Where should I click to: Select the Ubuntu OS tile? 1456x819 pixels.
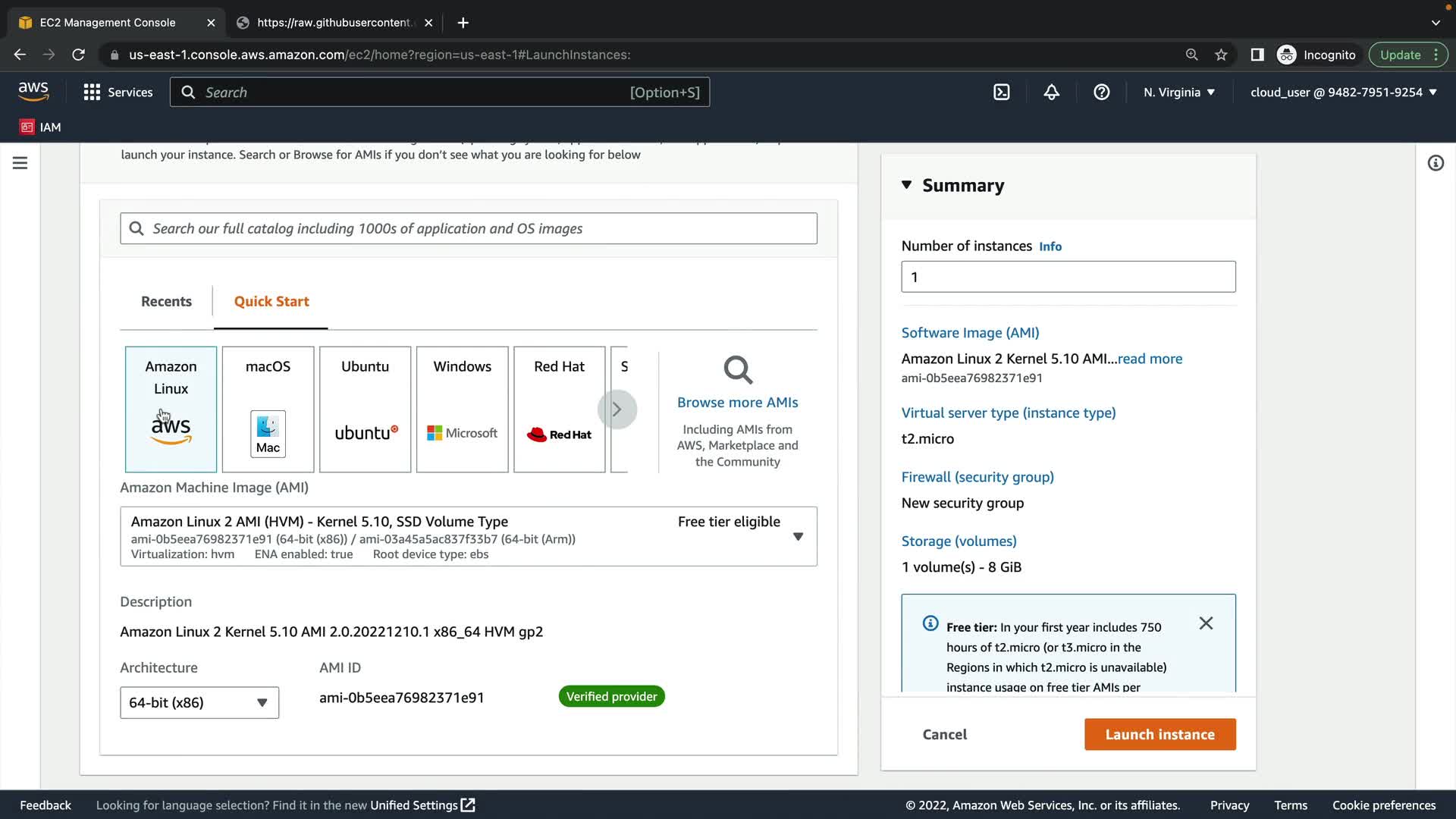pos(365,409)
